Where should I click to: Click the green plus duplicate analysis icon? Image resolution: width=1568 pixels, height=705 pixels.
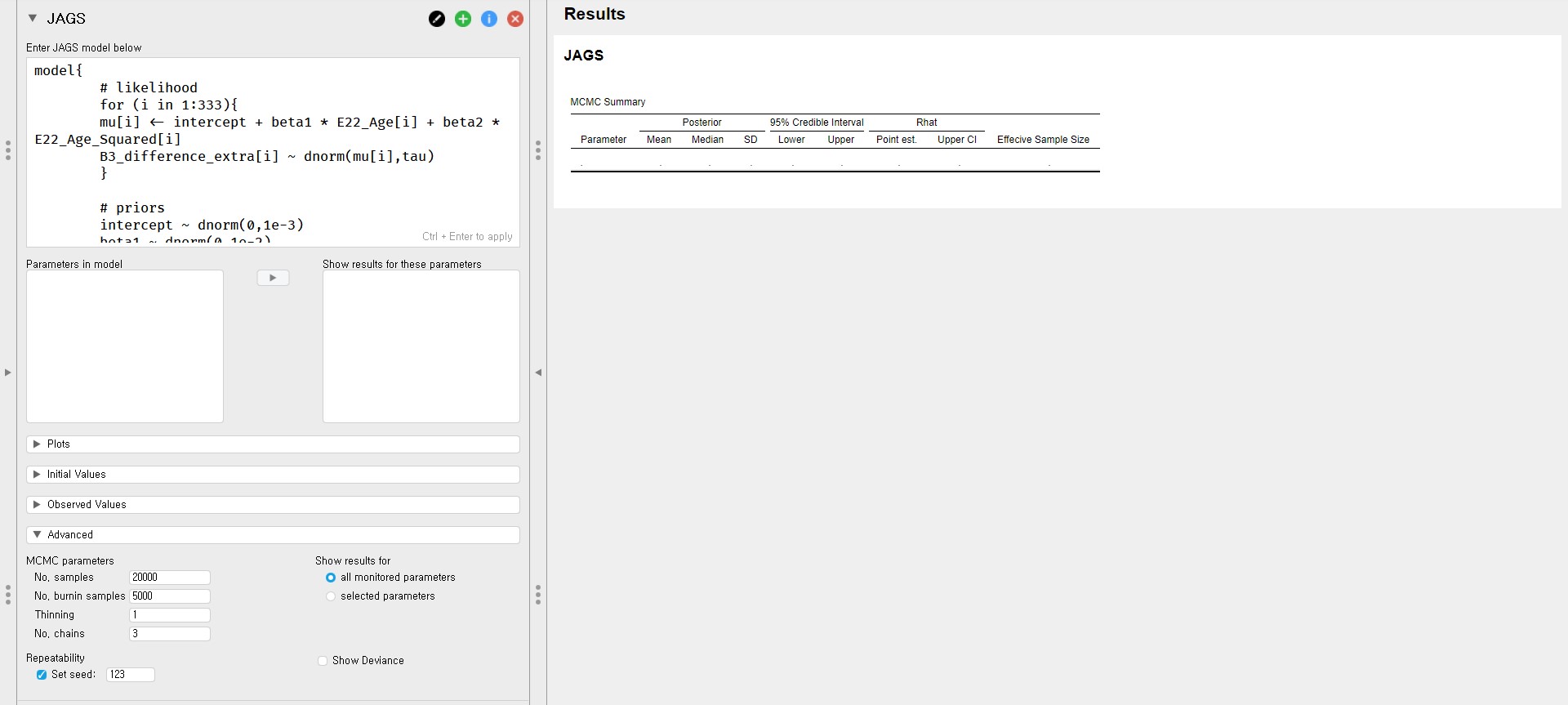pos(463,19)
